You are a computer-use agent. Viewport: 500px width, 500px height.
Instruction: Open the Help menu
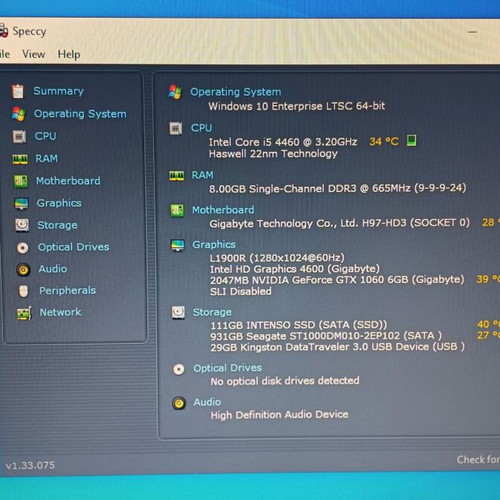pos(69,54)
